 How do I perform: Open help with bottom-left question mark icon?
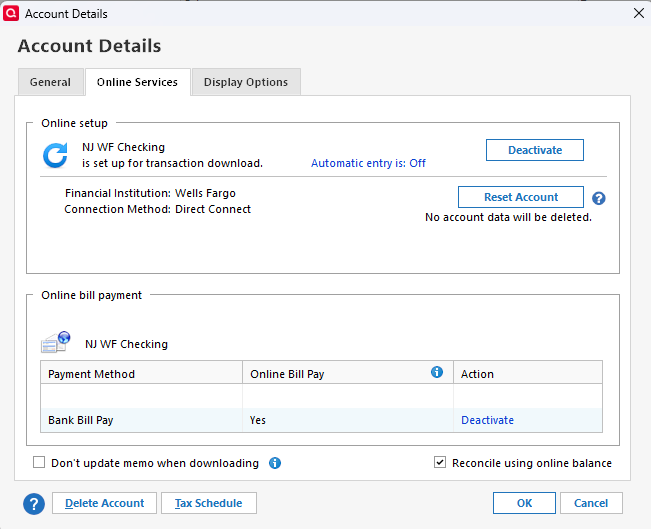pos(34,503)
